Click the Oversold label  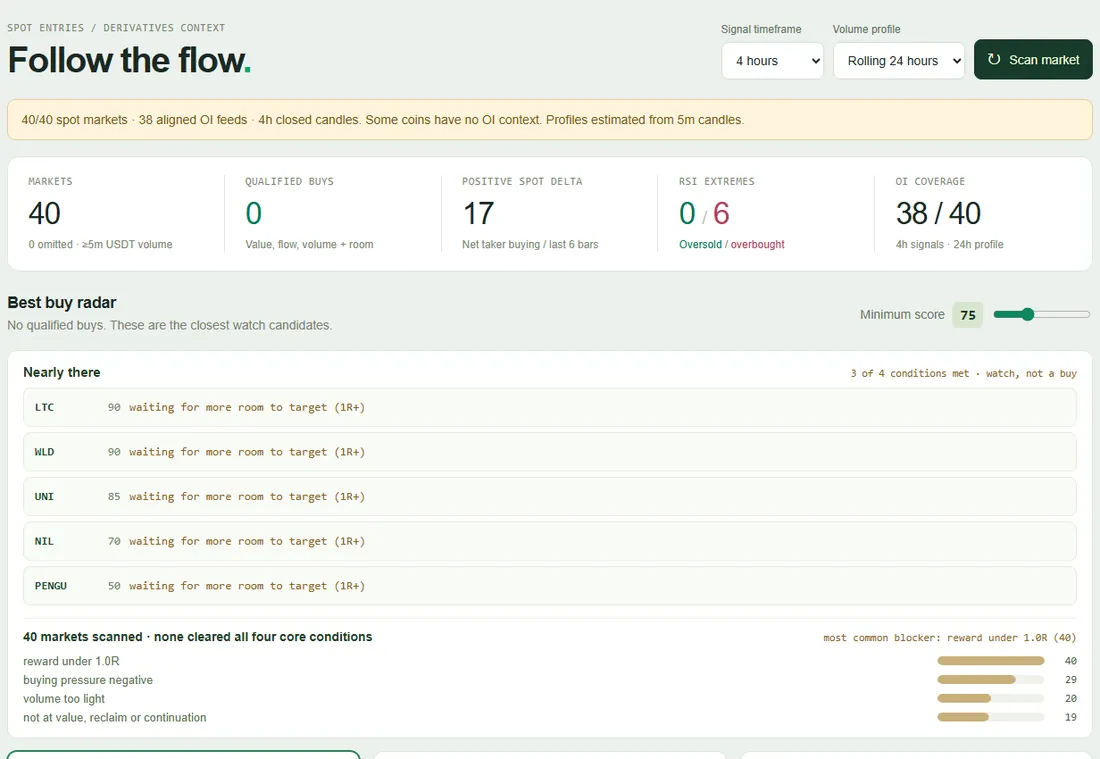[700, 244]
